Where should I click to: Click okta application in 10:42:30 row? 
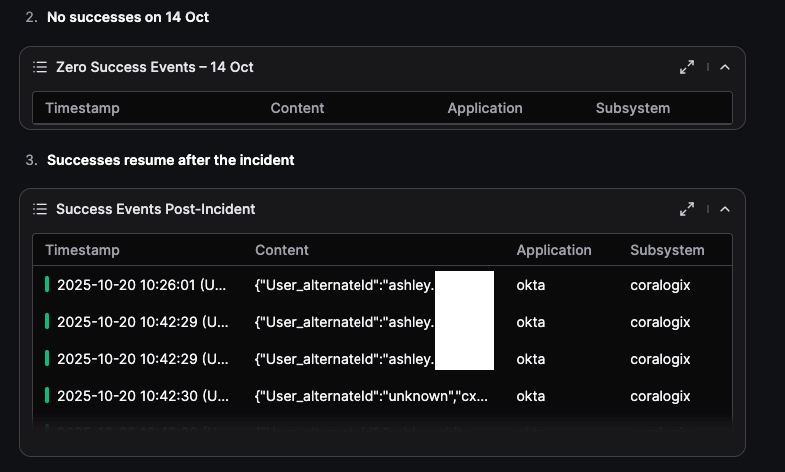click(x=531, y=396)
